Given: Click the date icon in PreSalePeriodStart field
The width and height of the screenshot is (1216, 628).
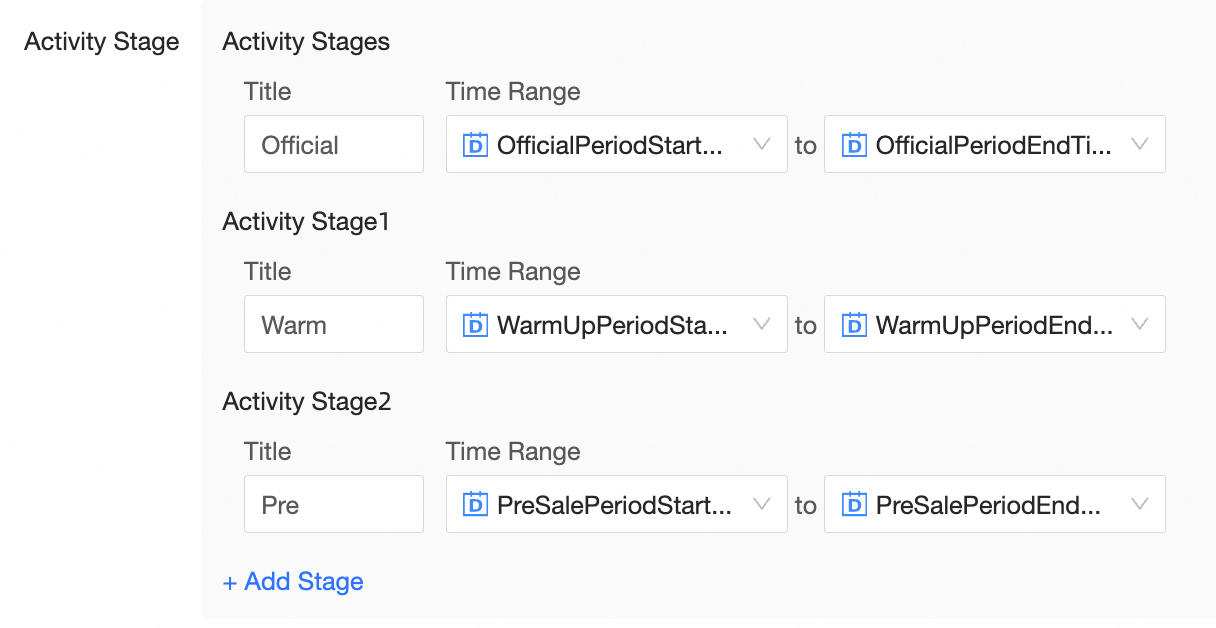Looking at the screenshot, I should tap(474, 505).
